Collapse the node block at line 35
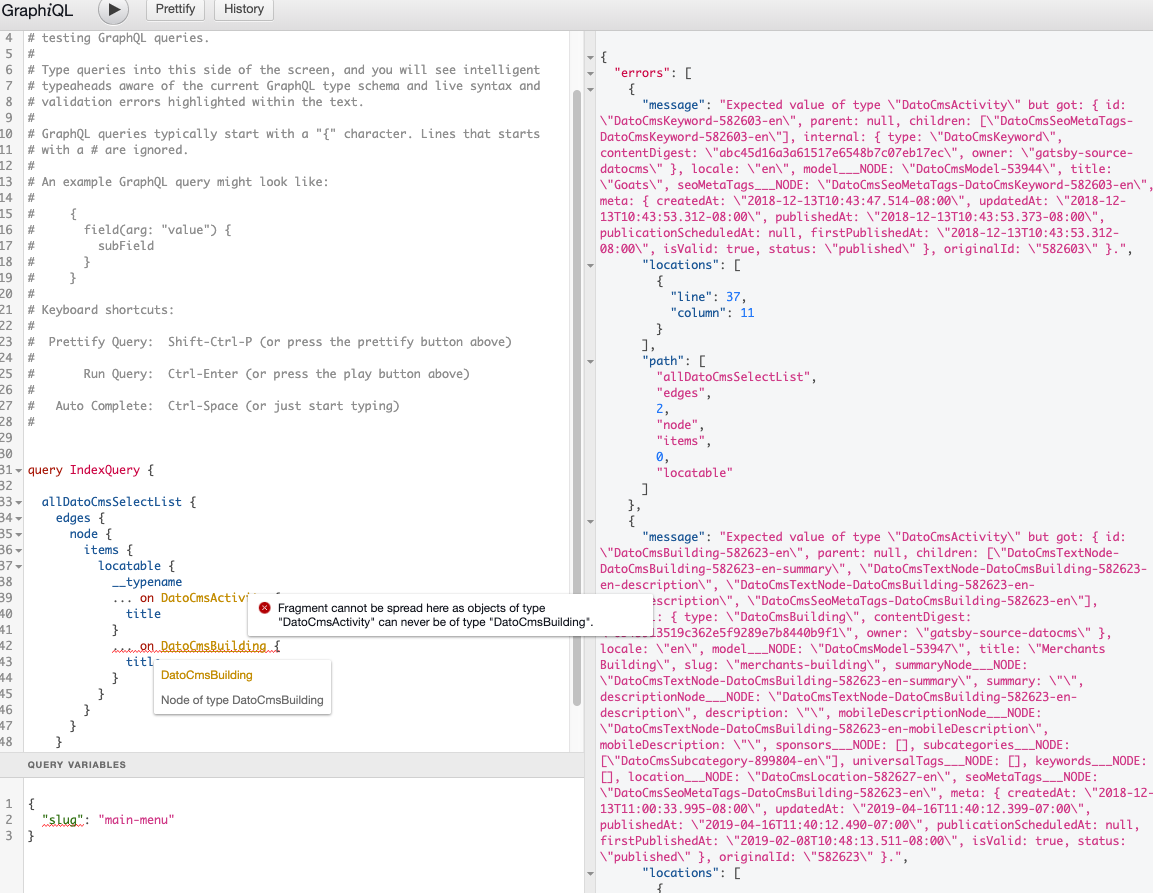Screen dimensions: 1153x893 [18, 534]
